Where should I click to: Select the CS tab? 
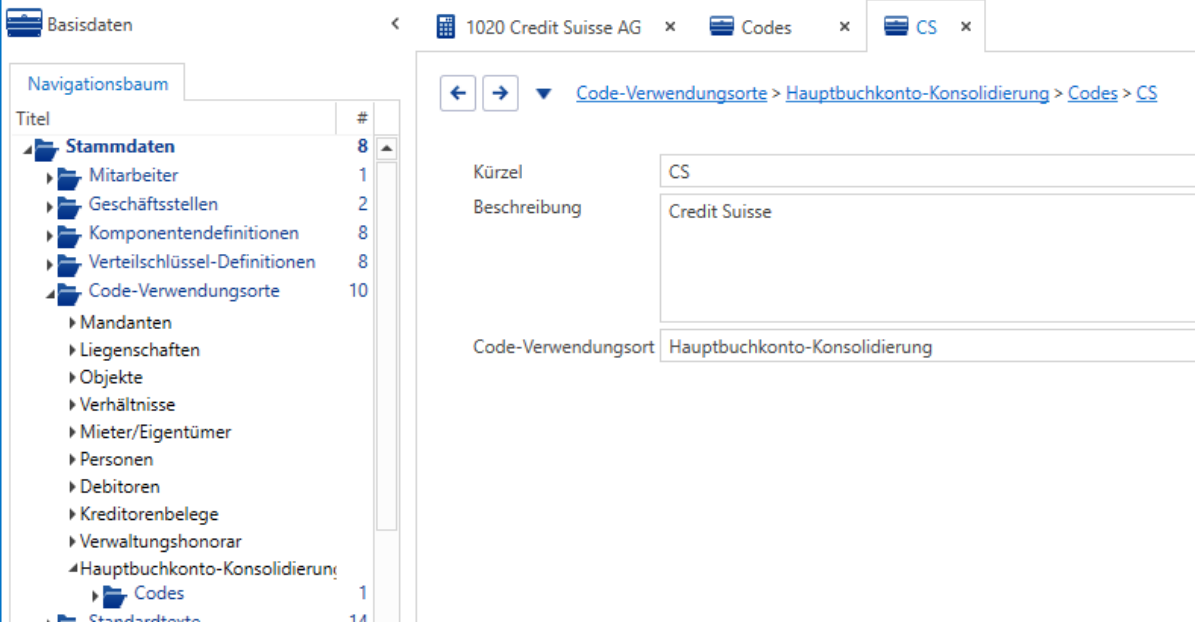tap(926, 27)
